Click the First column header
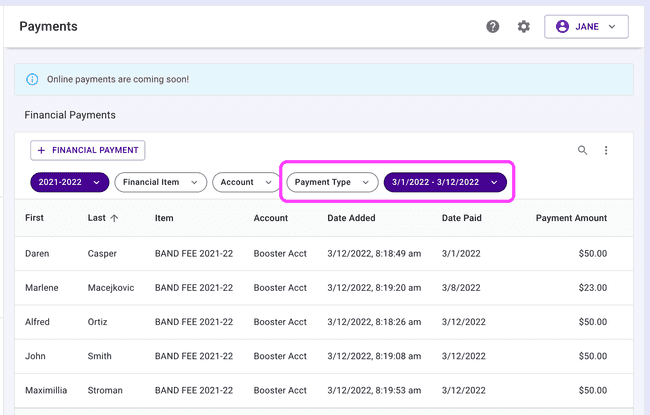Viewport: 650px width, 415px height. (x=35, y=218)
